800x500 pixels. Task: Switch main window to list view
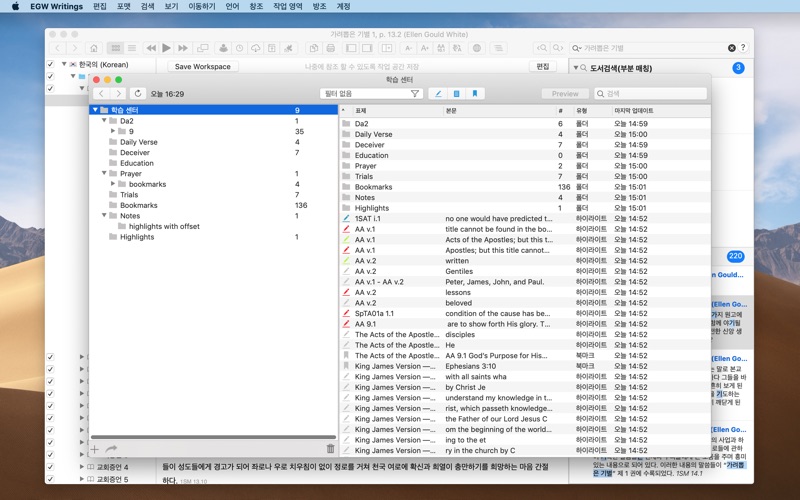click(x=132, y=48)
